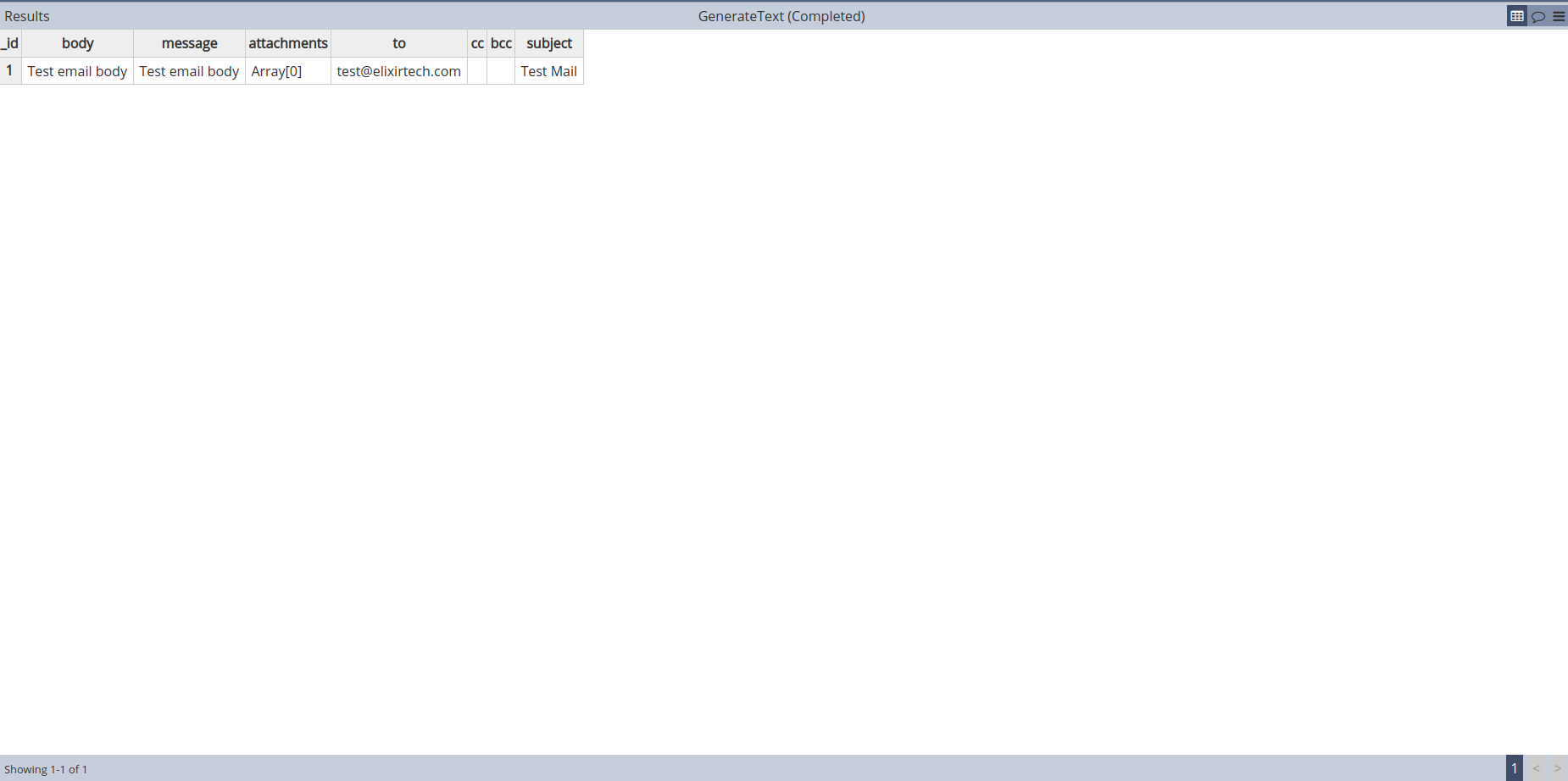Select the 'Test Mail' subject cell
Viewport: 1568px width, 781px height.
click(x=548, y=71)
